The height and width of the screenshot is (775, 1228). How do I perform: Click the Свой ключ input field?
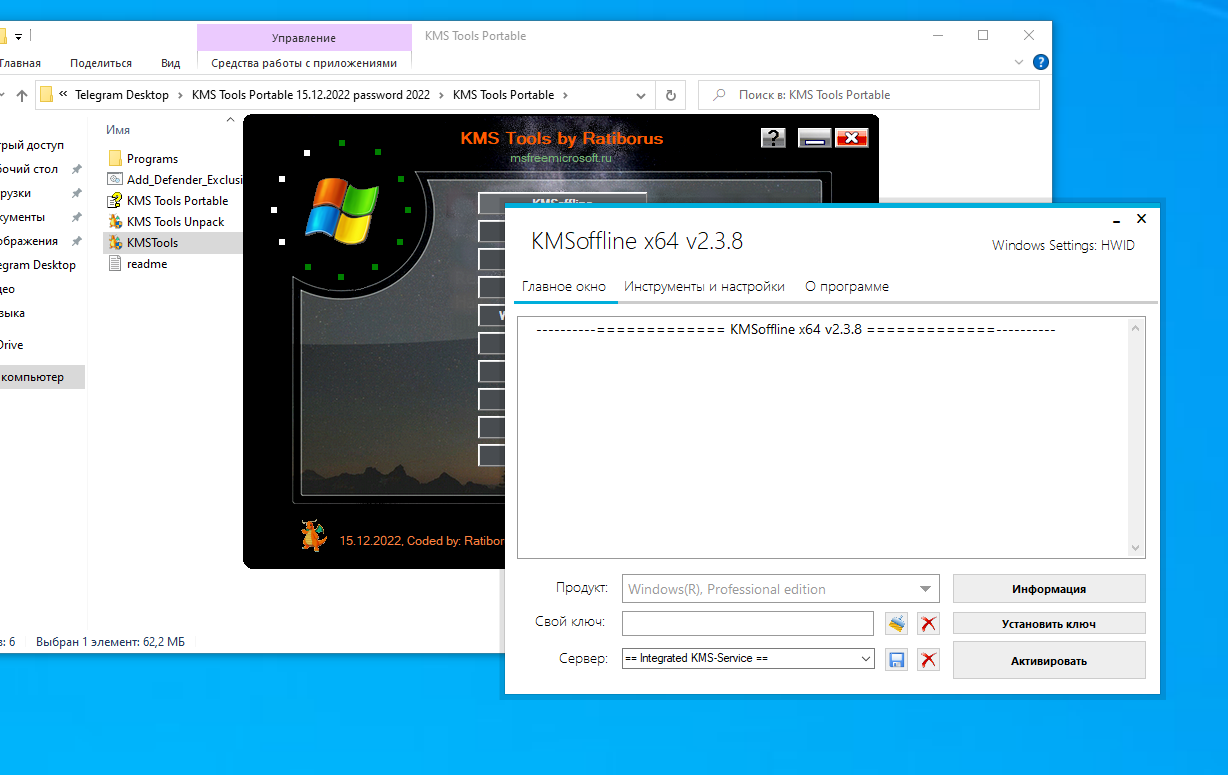pos(747,623)
